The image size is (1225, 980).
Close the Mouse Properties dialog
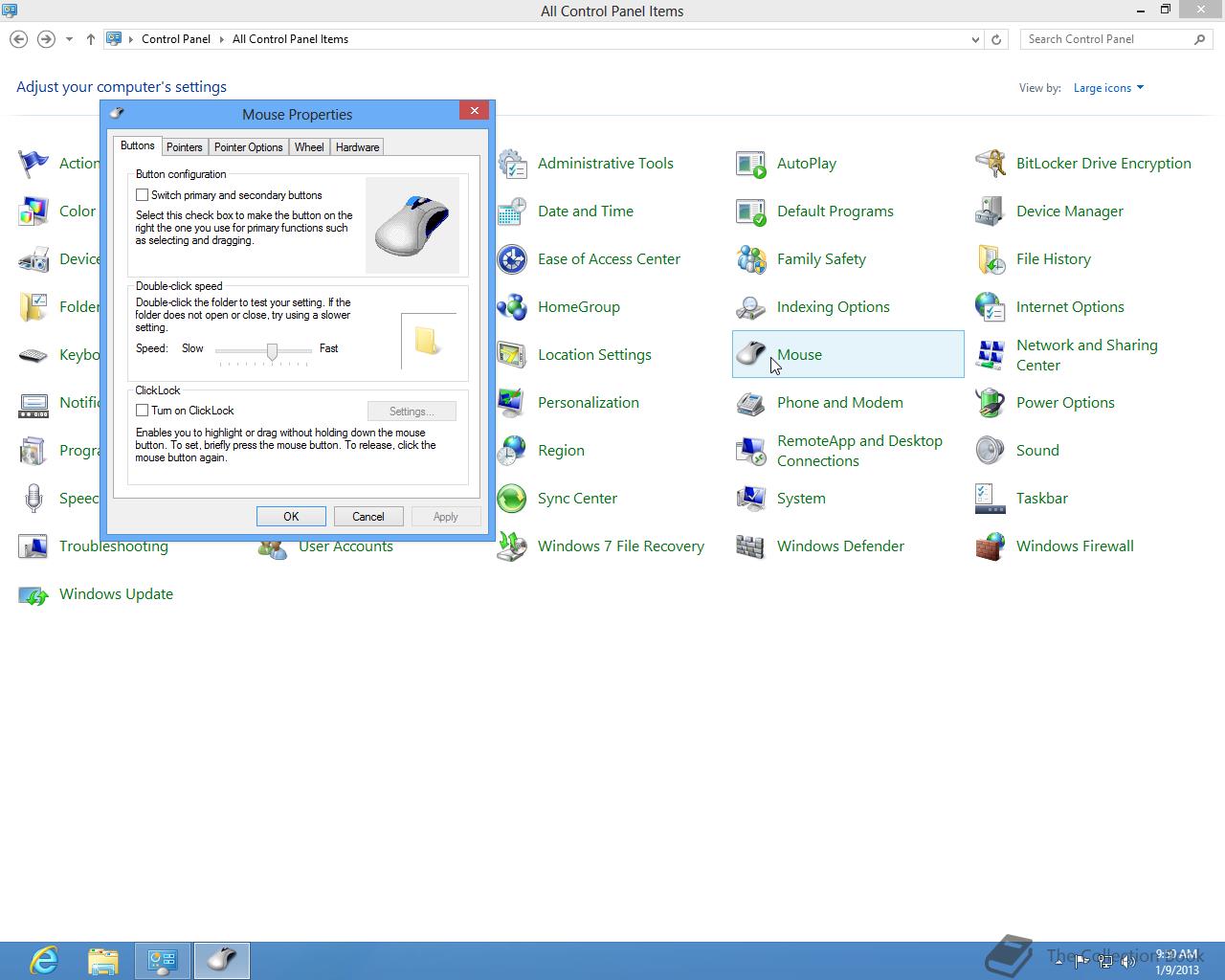pos(474,110)
